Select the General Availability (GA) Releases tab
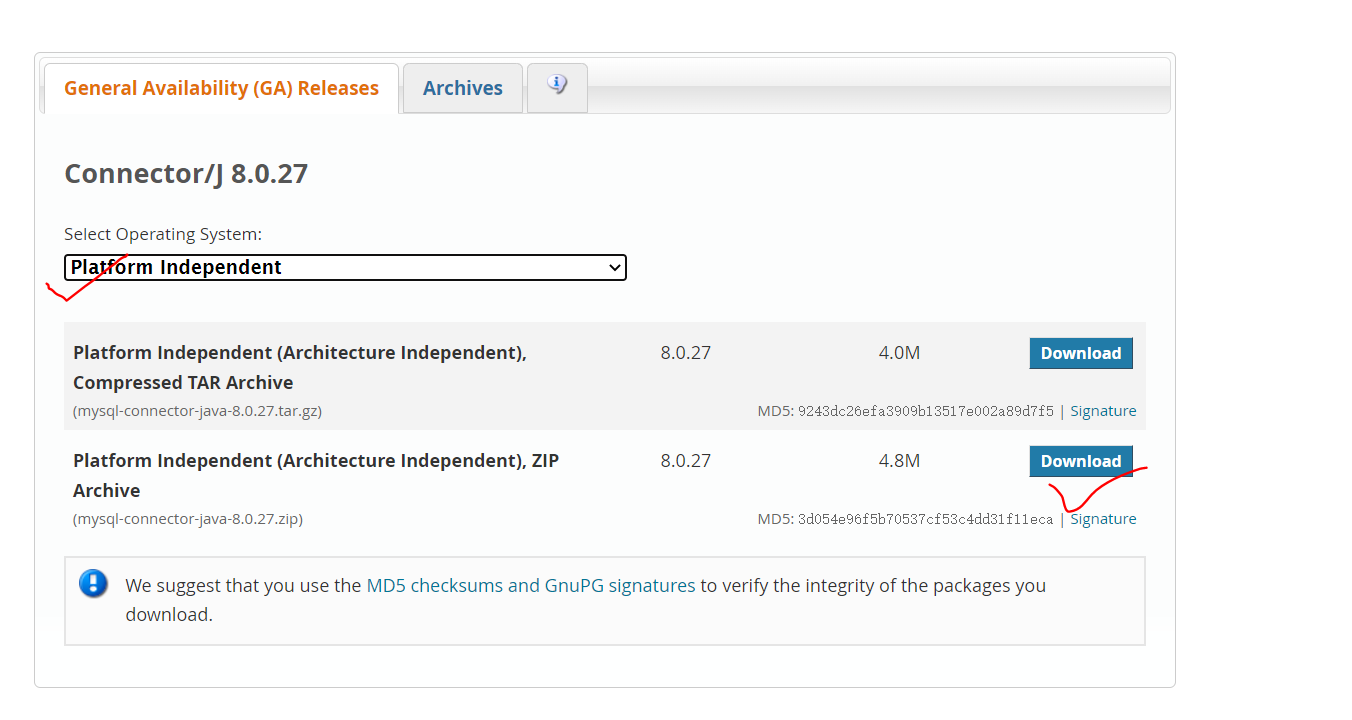 pos(219,88)
